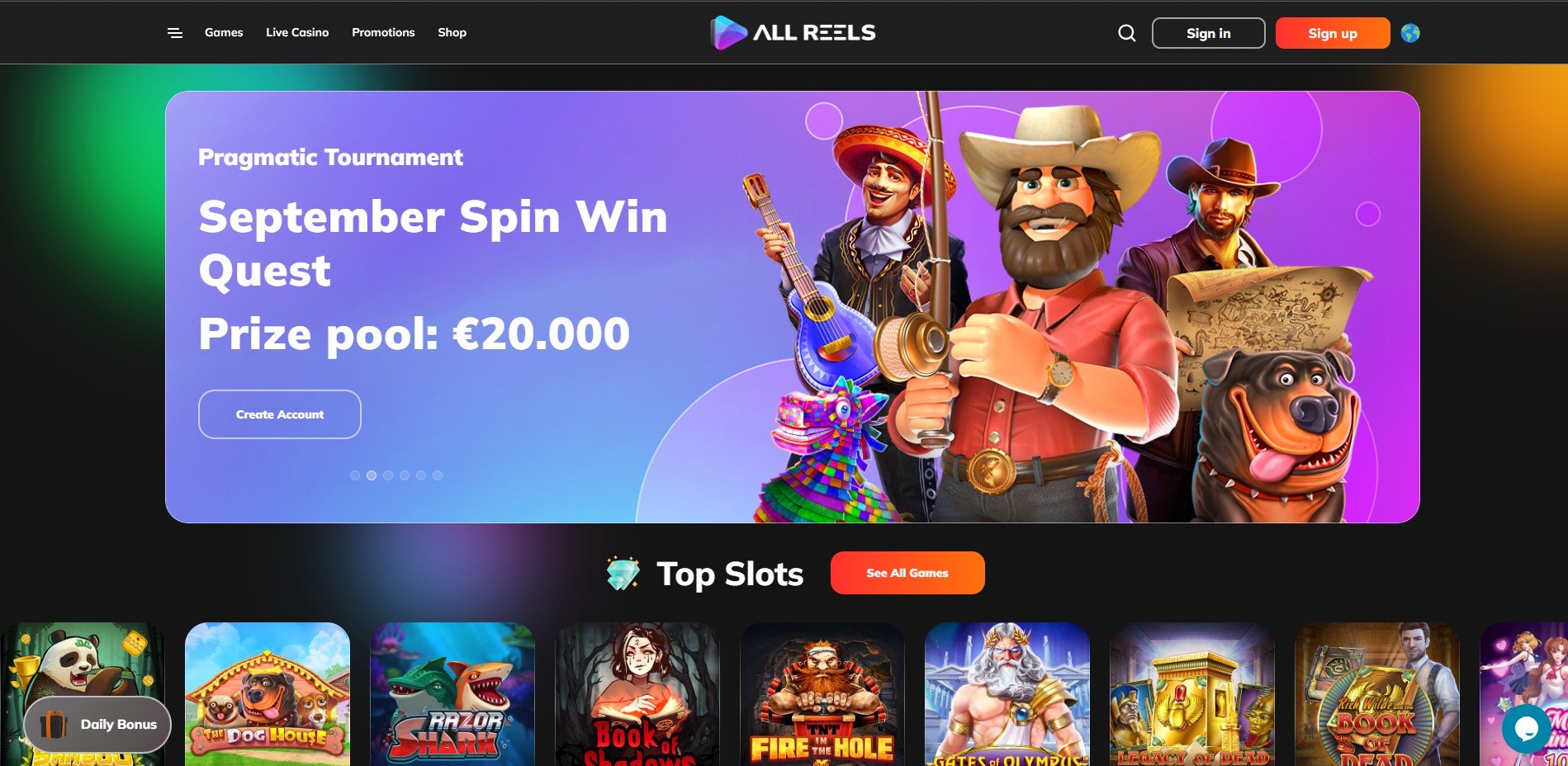1568x766 pixels.
Task: Go to the Live Casino section
Action: 297,32
